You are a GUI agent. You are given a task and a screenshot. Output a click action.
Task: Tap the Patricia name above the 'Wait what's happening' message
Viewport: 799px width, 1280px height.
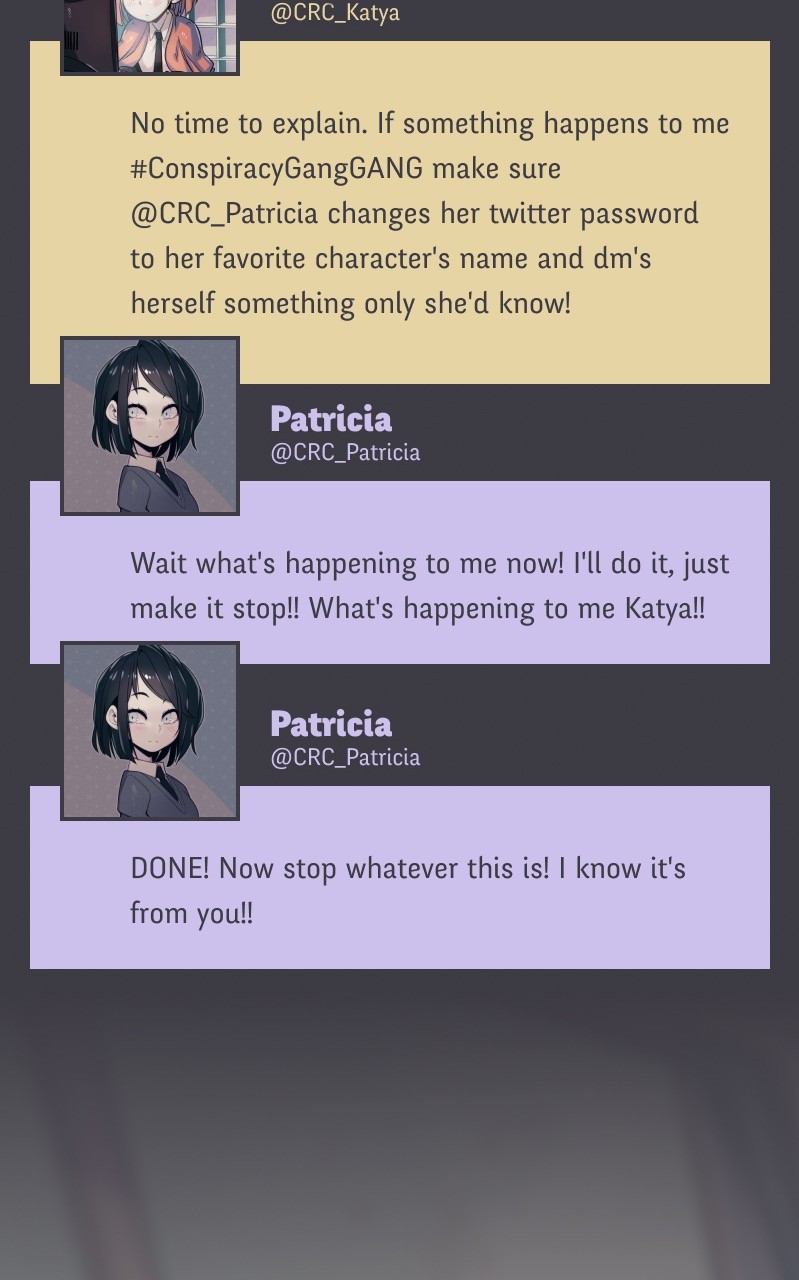coord(330,419)
